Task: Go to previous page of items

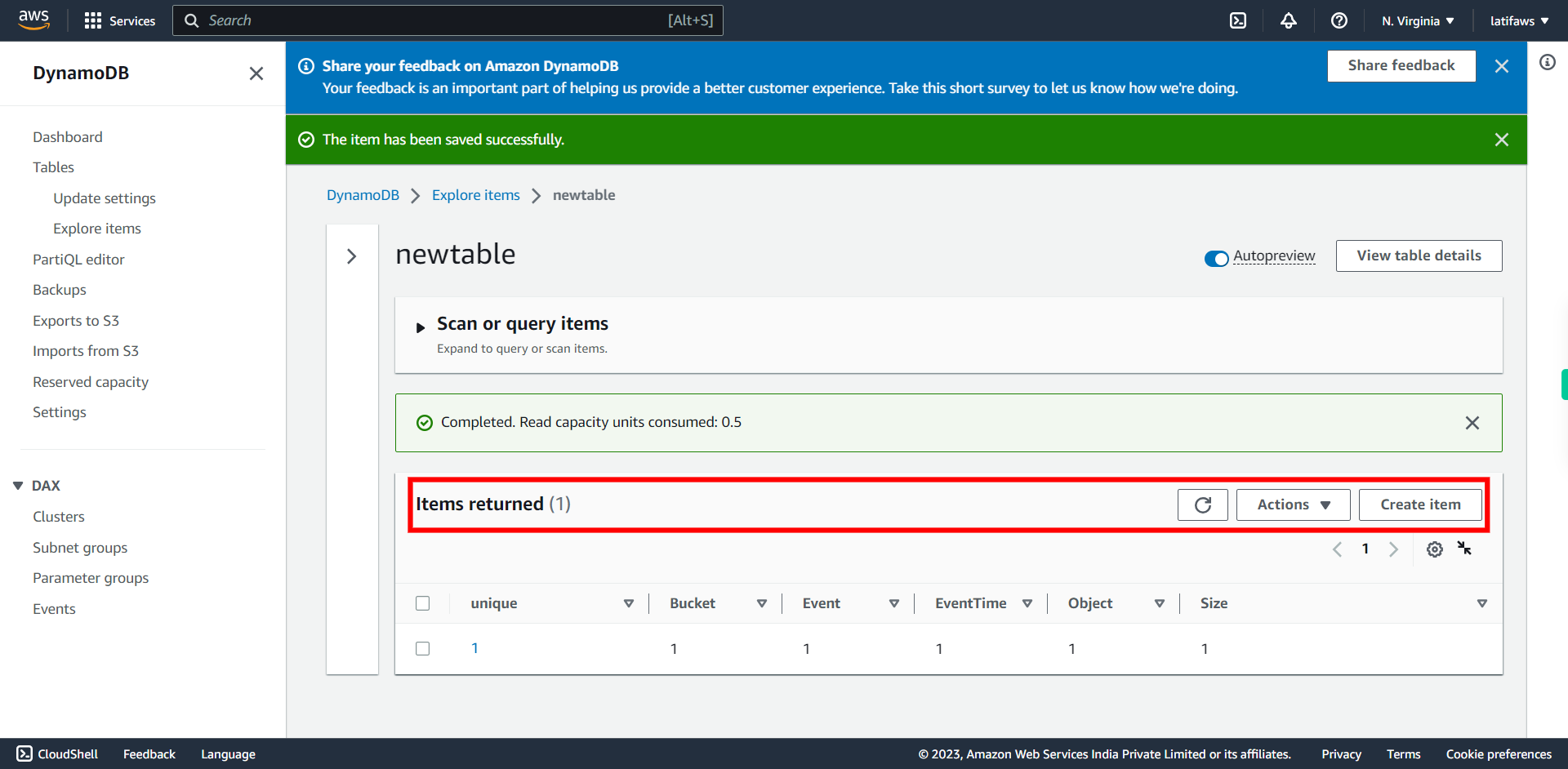Action: (1337, 549)
